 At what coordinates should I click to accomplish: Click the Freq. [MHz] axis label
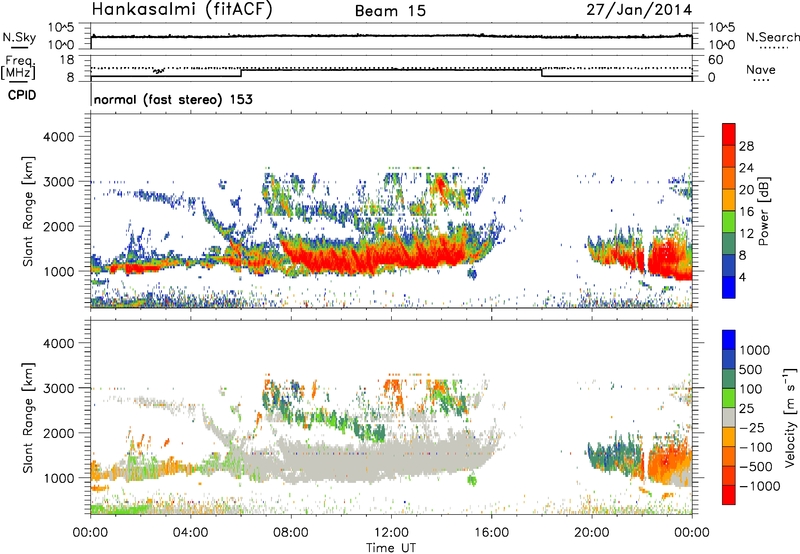coord(18,68)
